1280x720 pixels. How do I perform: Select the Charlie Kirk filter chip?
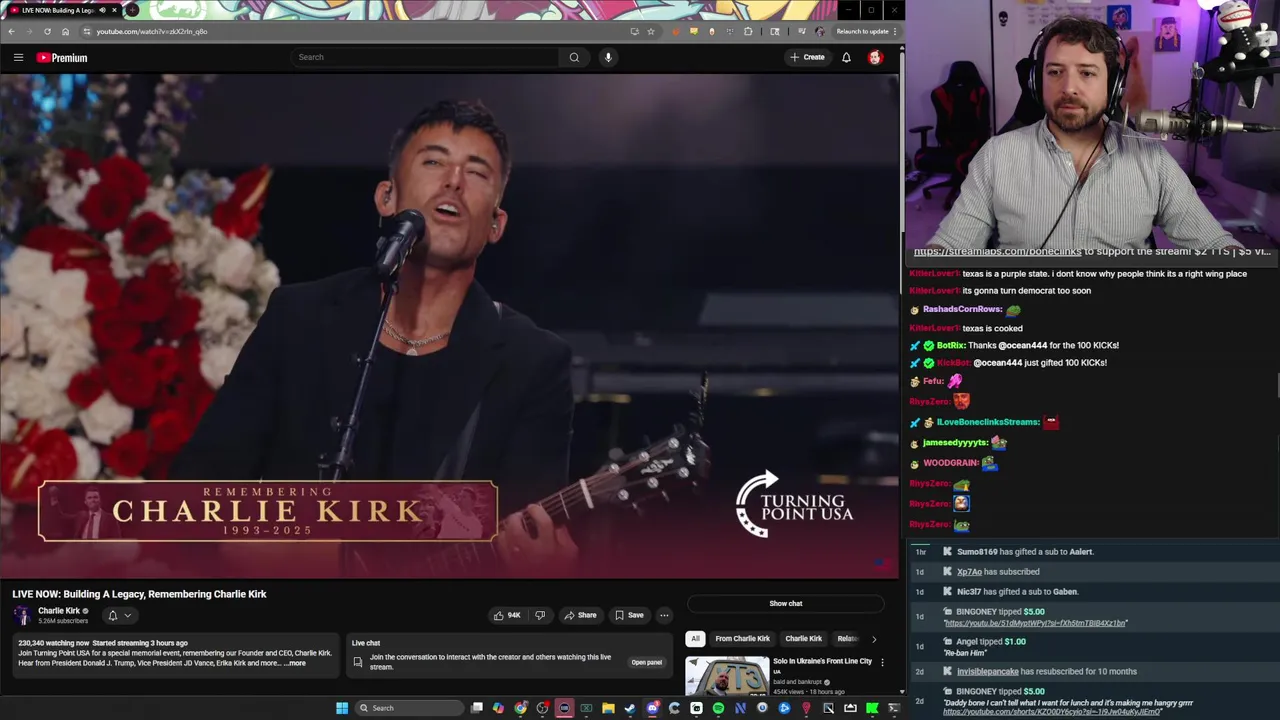click(803, 639)
